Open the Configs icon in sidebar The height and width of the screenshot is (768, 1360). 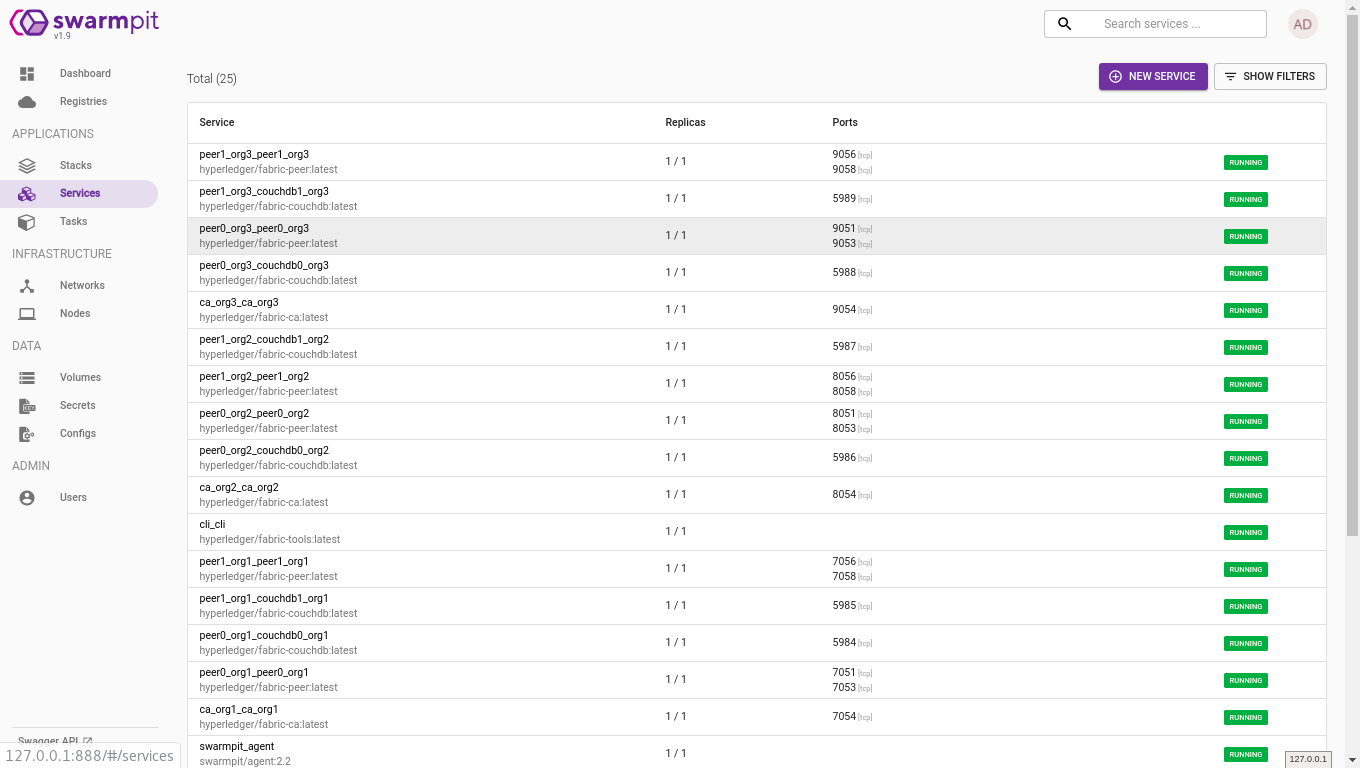(27, 434)
